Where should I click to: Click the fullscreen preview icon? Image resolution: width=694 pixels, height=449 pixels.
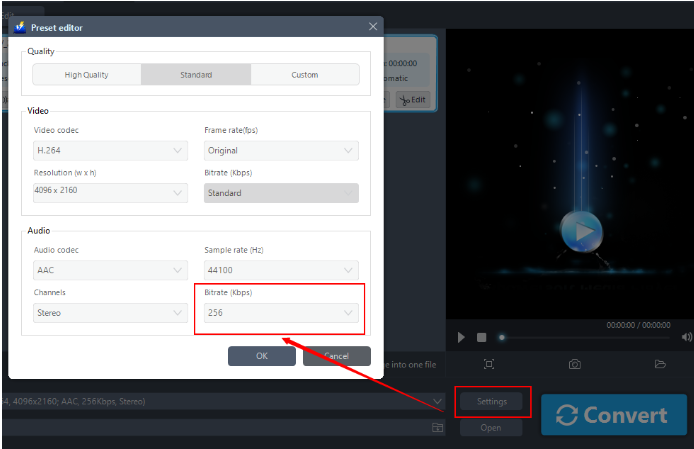pos(489,364)
